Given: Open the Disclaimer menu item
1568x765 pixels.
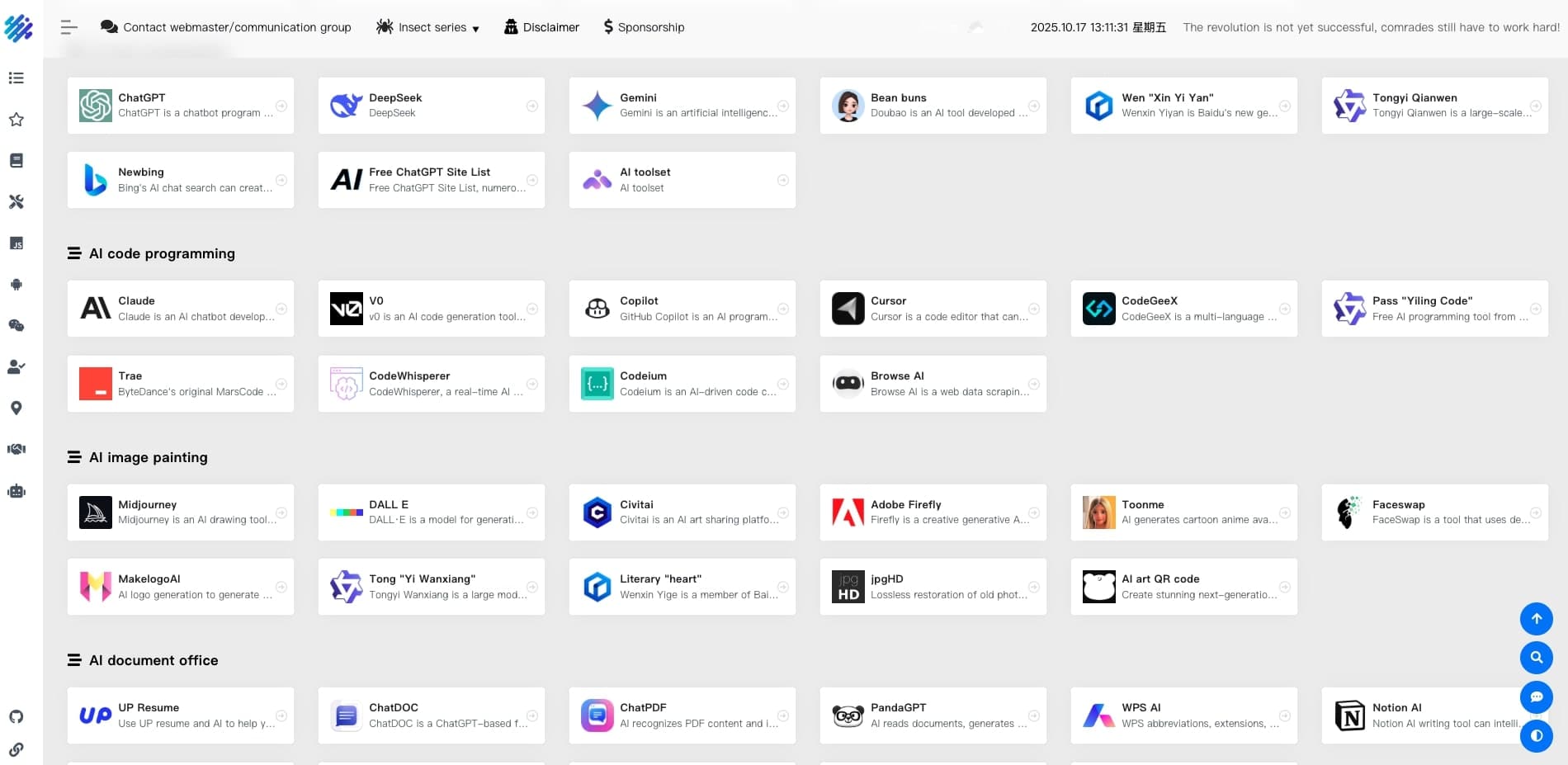Looking at the screenshot, I should [541, 27].
